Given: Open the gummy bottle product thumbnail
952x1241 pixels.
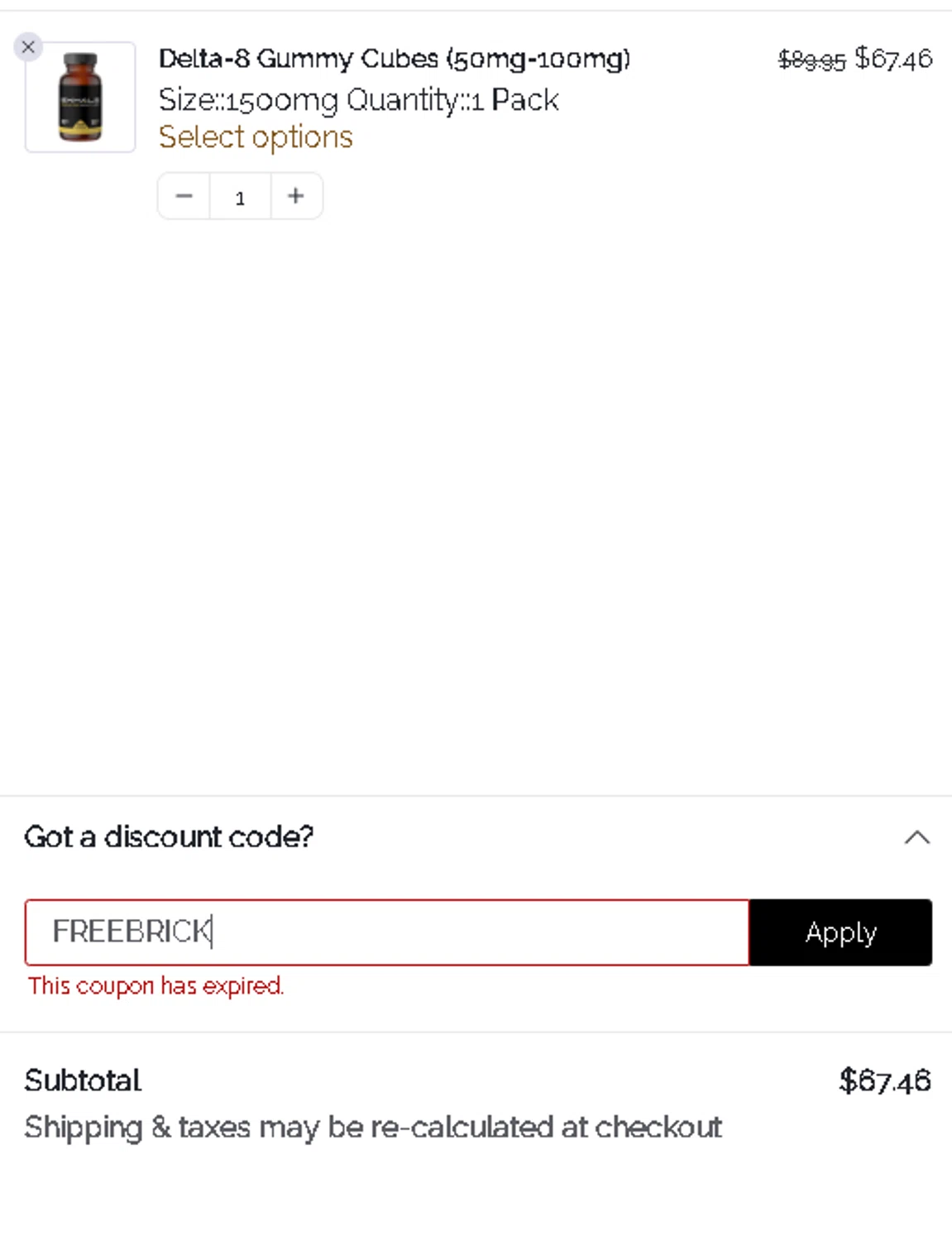Looking at the screenshot, I should 80,97.
